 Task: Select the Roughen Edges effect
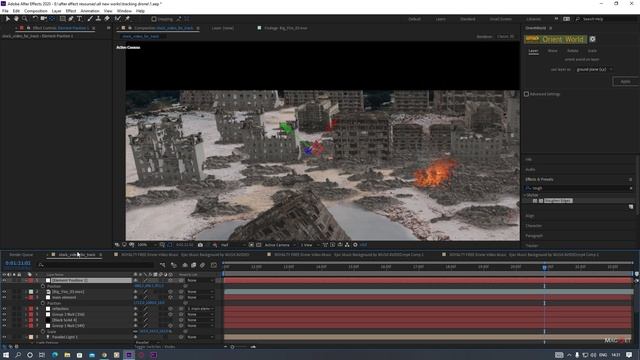558,201
